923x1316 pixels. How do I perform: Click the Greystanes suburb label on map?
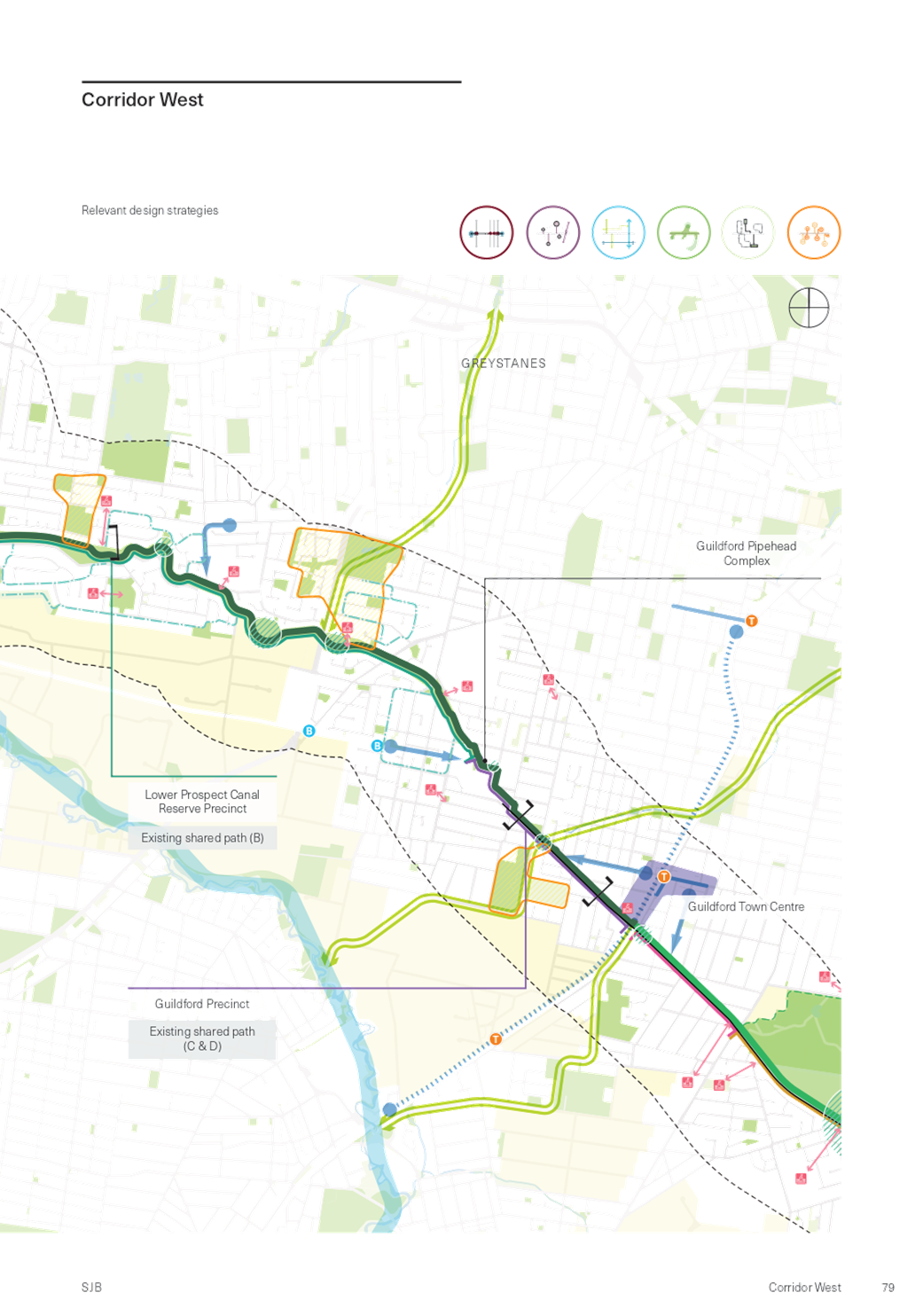[504, 364]
